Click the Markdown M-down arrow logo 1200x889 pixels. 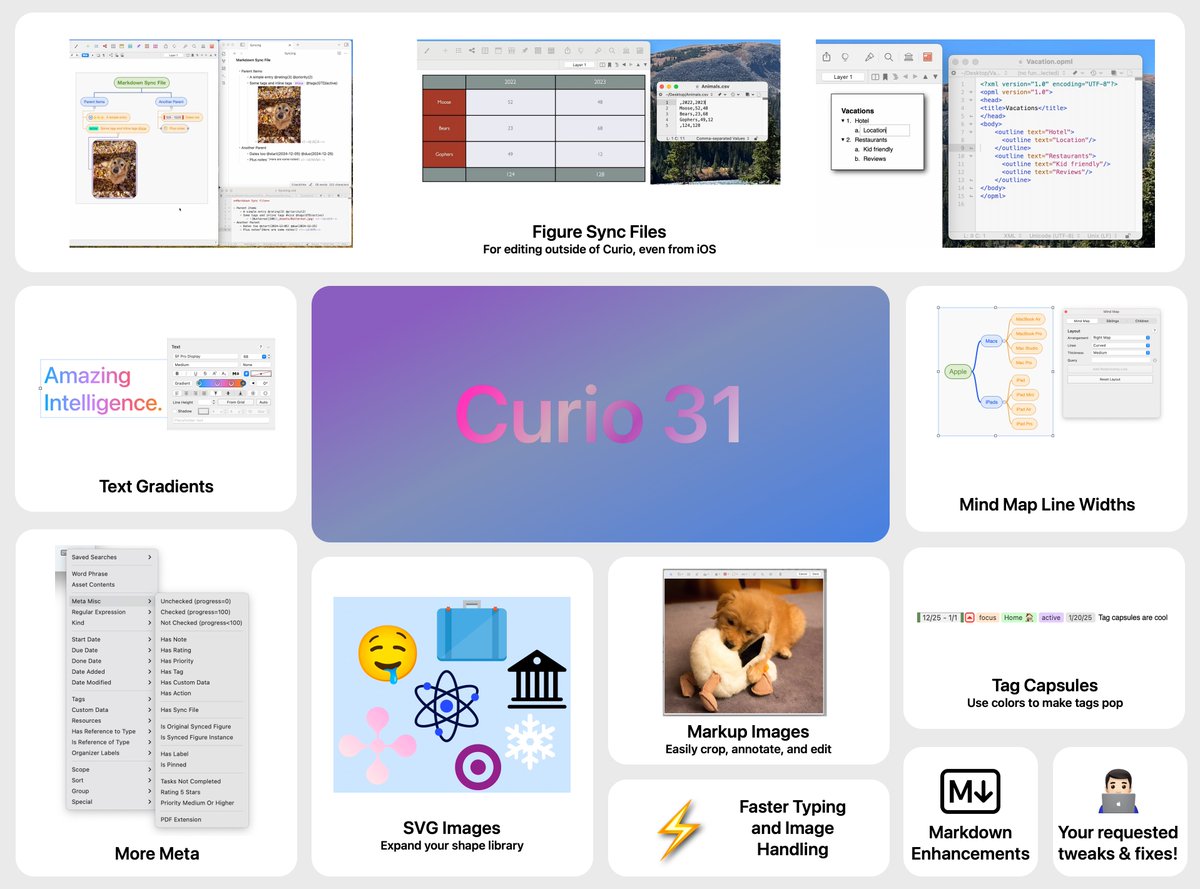[x=970, y=791]
